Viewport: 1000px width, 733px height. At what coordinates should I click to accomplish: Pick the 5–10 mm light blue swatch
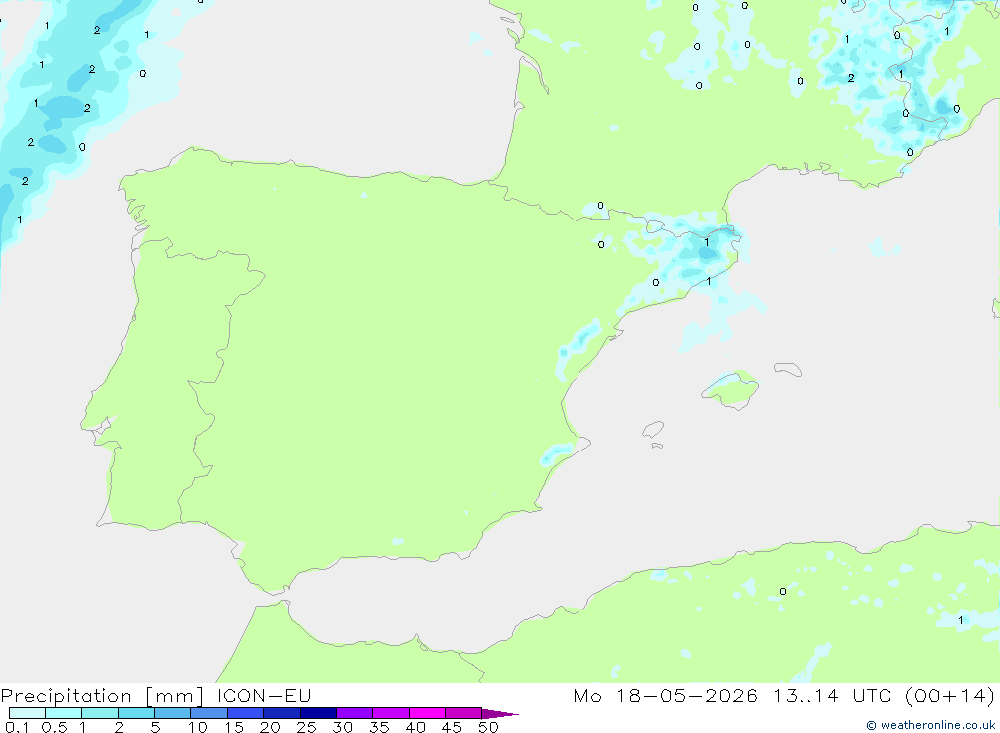pyautogui.click(x=173, y=713)
